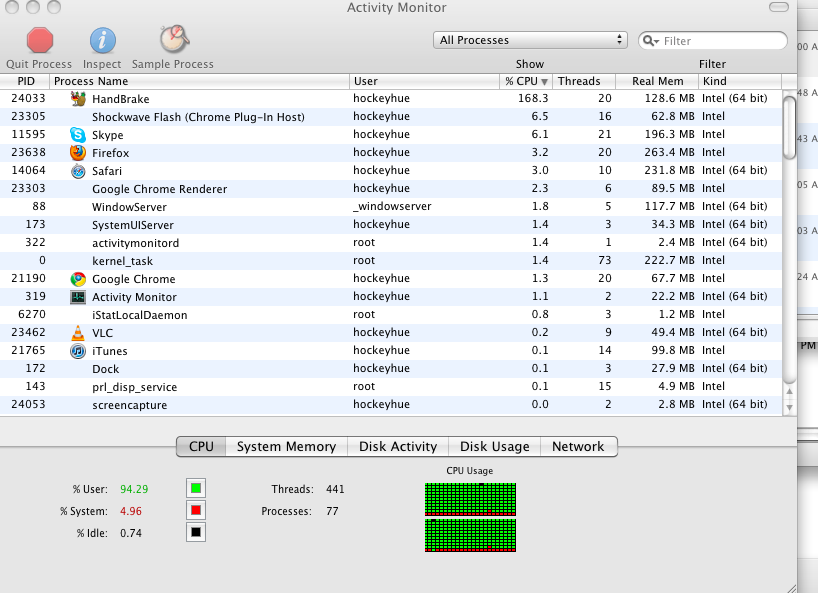Screen dimensions: 818x593
Task: Select the iStatLocalDaemon process row
Action: (391, 314)
